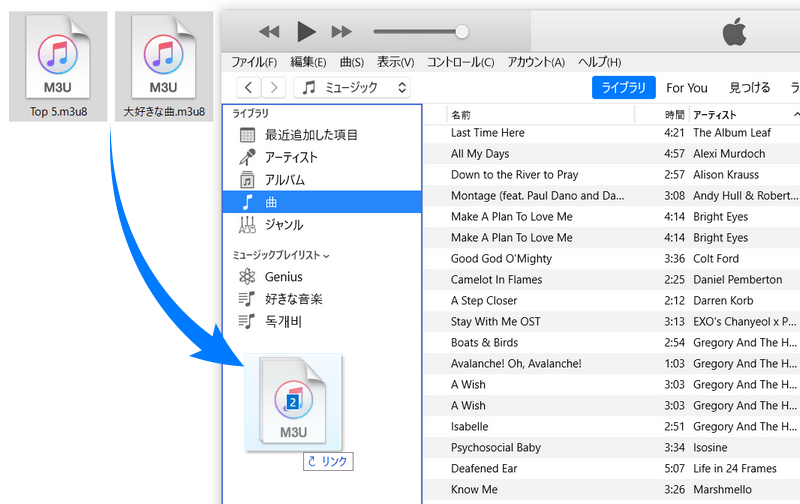Open the アルバム library section
The image size is (800, 504).
click(x=285, y=180)
